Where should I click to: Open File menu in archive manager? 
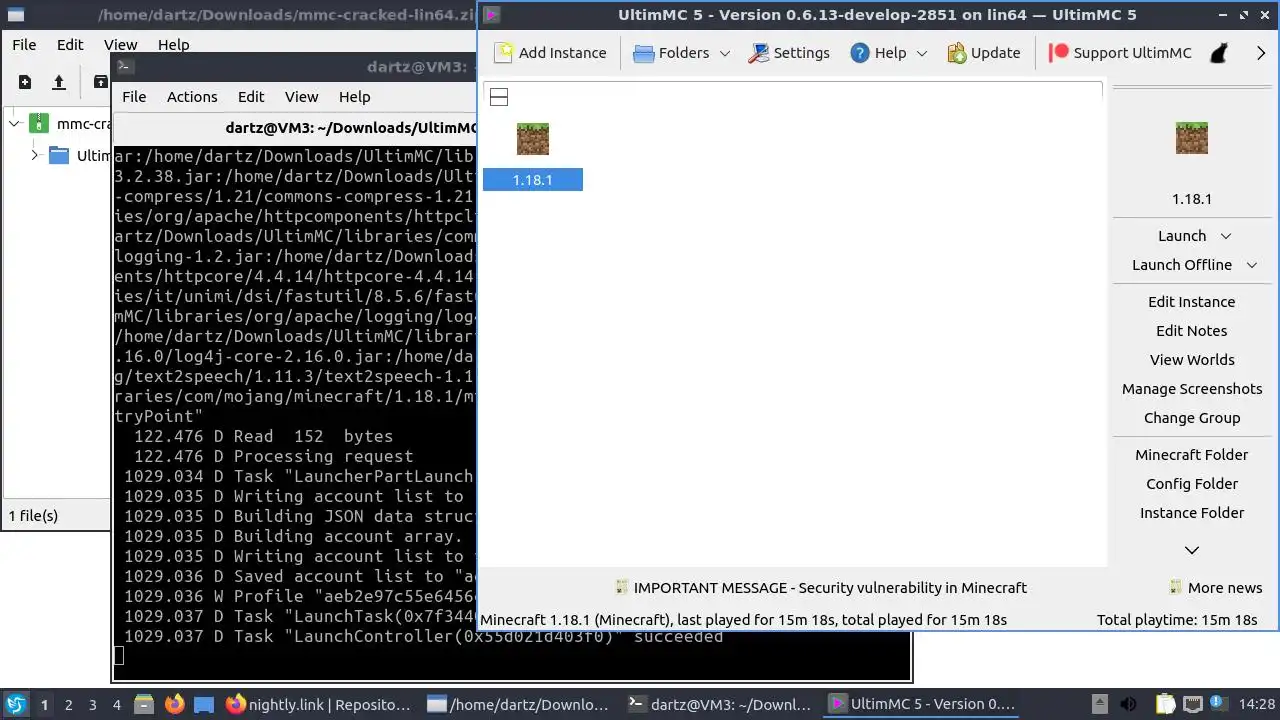24,45
